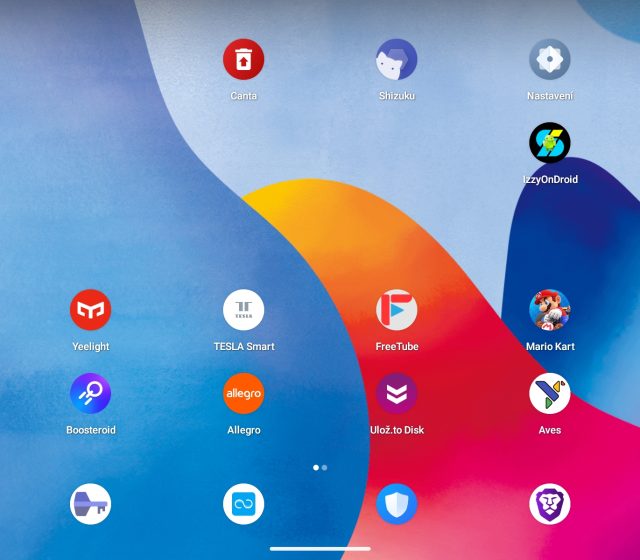640x560 pixels.
Task: Launch the Shizuku app
Action: [396, 60]
